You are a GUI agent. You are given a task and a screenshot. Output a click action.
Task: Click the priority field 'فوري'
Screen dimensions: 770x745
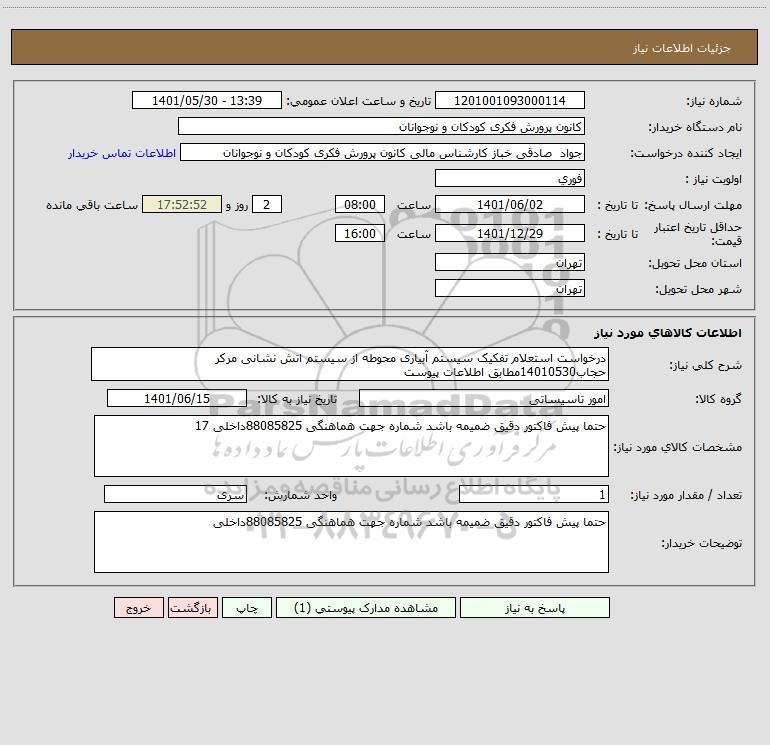[x=510, y=178]
